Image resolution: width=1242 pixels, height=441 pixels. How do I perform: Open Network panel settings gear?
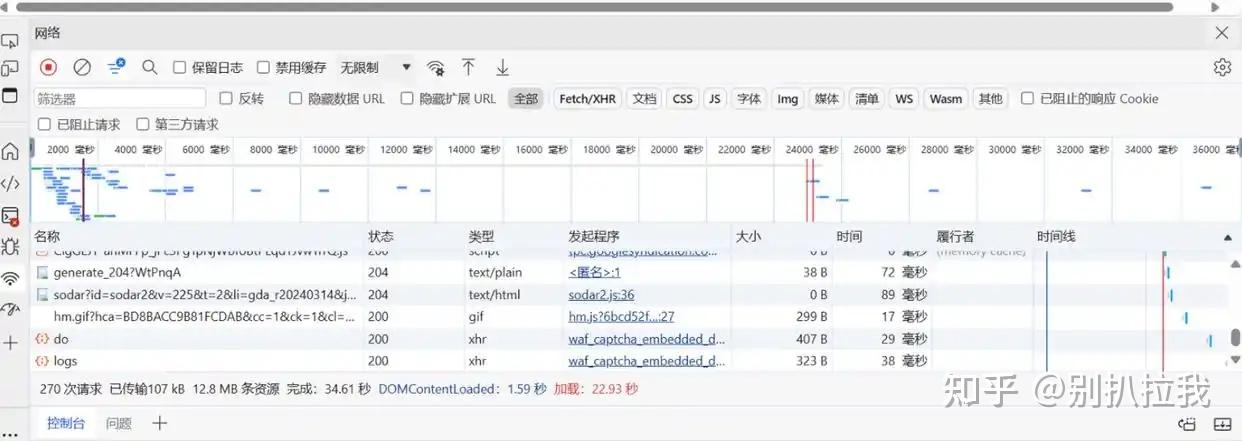(1221, 67)
